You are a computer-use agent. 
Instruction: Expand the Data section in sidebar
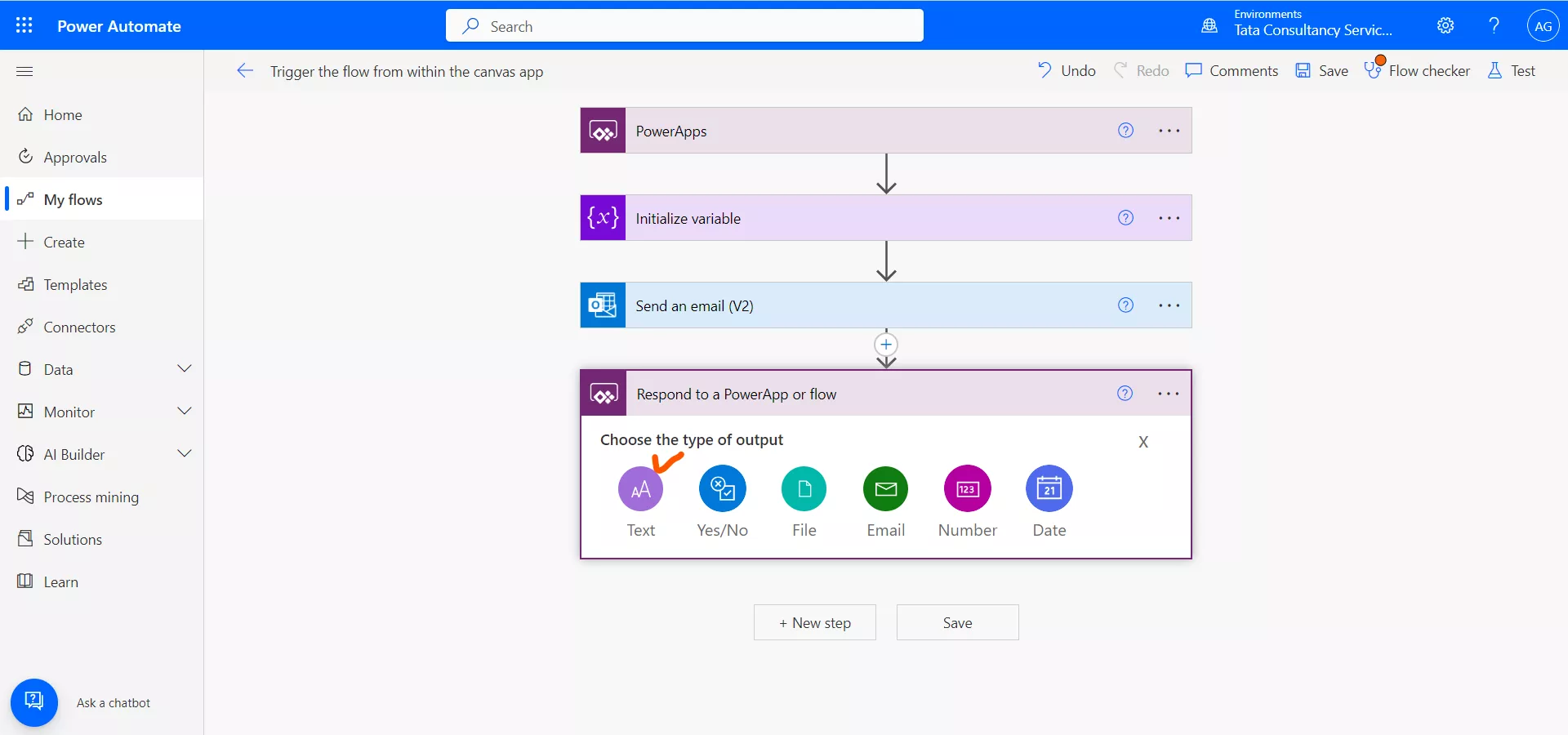185,368
